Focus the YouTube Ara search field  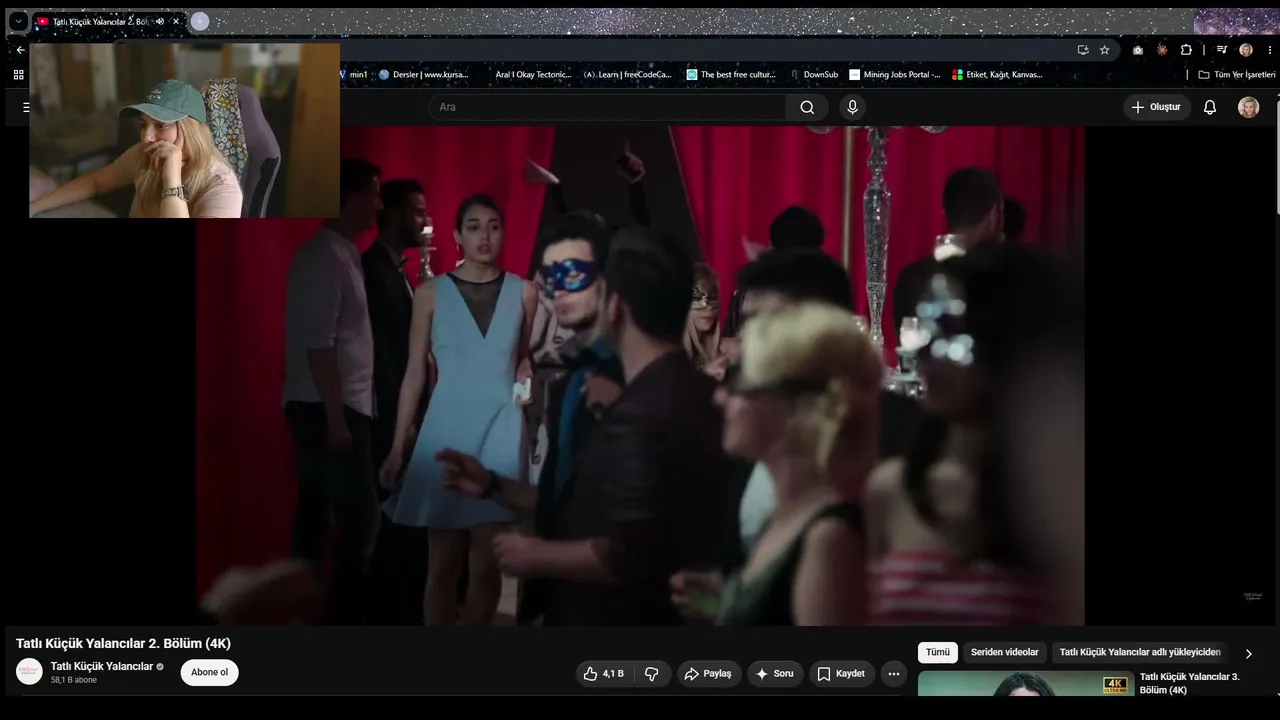coord(608,107)
